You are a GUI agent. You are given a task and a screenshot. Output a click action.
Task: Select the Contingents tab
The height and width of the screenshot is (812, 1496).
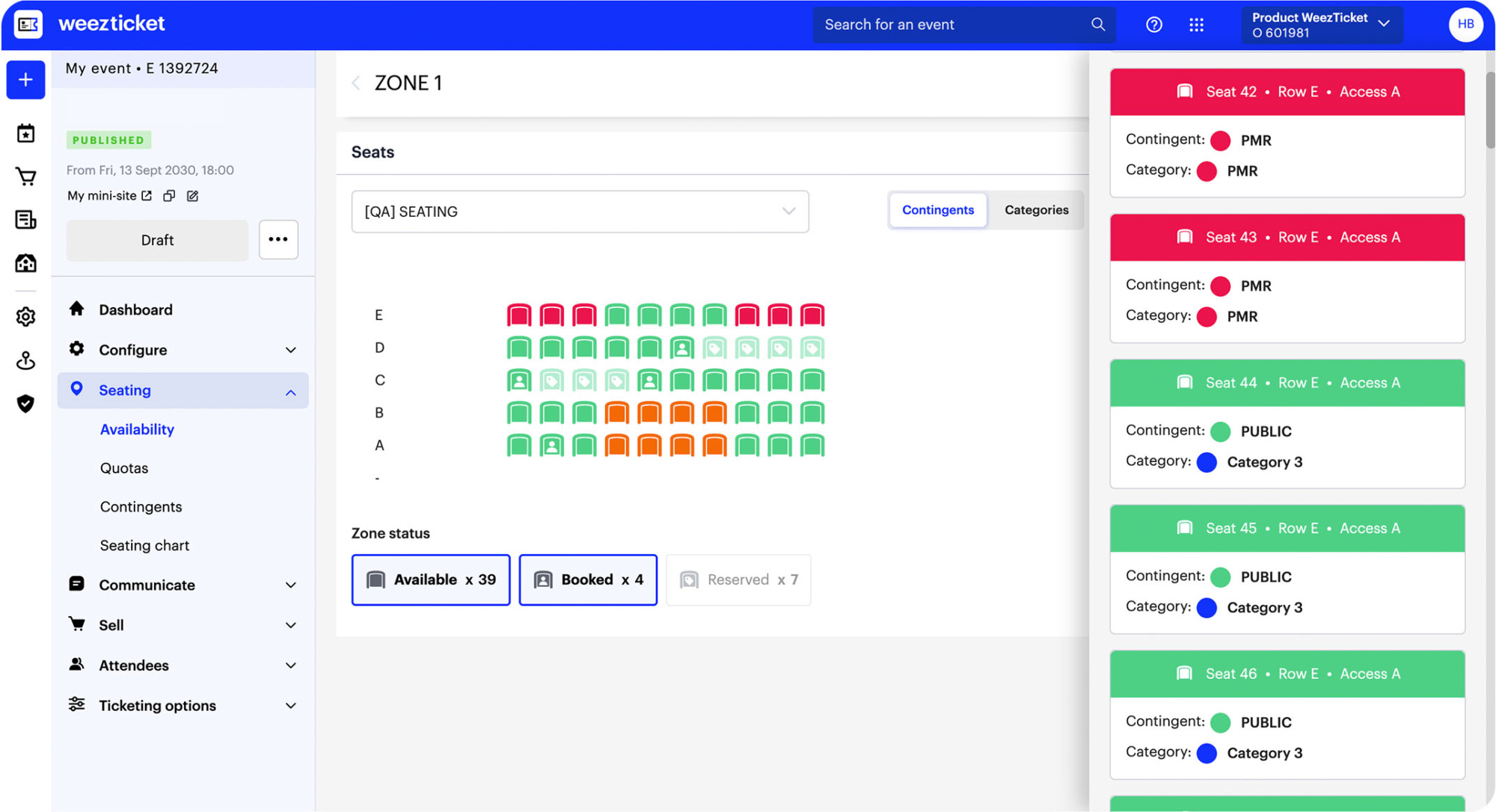coord(937,210)
